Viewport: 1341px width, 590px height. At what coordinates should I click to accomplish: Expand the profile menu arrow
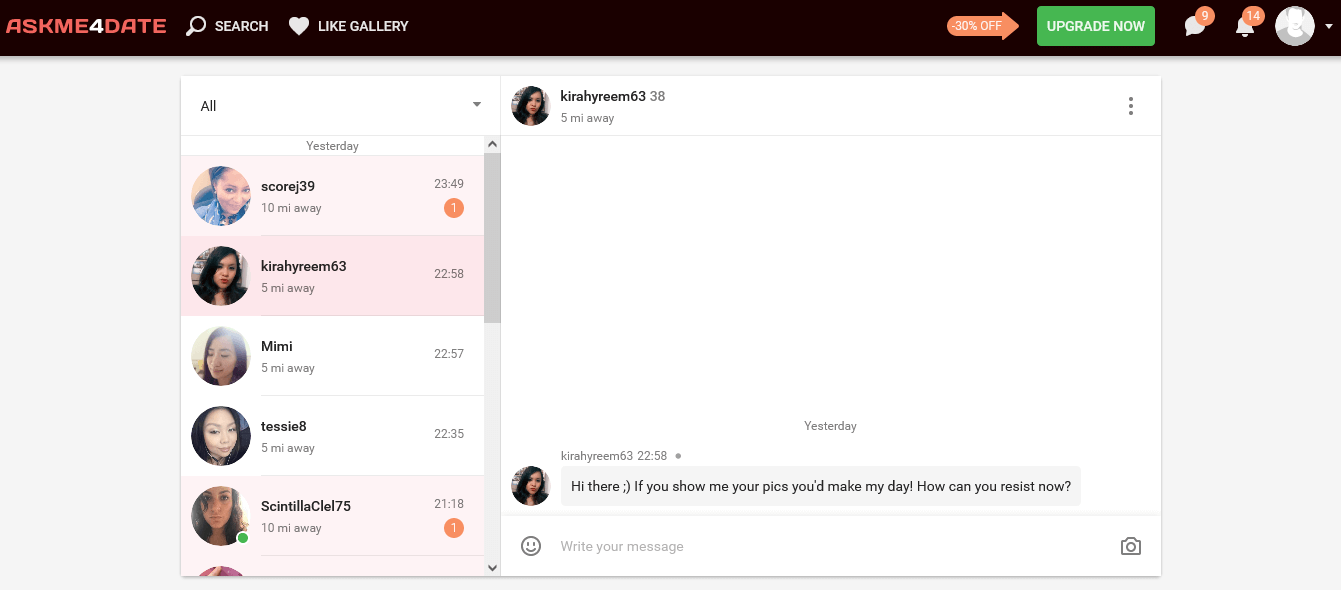tap(1329, 27)
